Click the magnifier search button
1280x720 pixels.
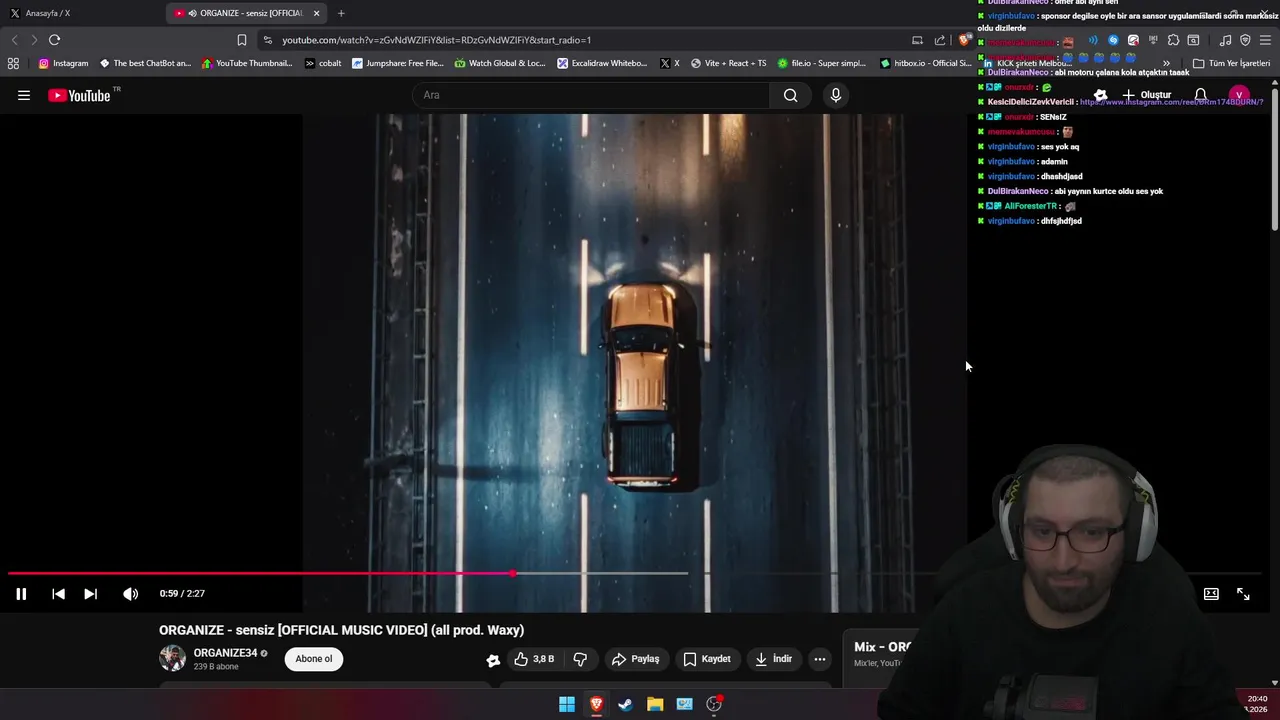pyautogui.click(x=791, y=95)
